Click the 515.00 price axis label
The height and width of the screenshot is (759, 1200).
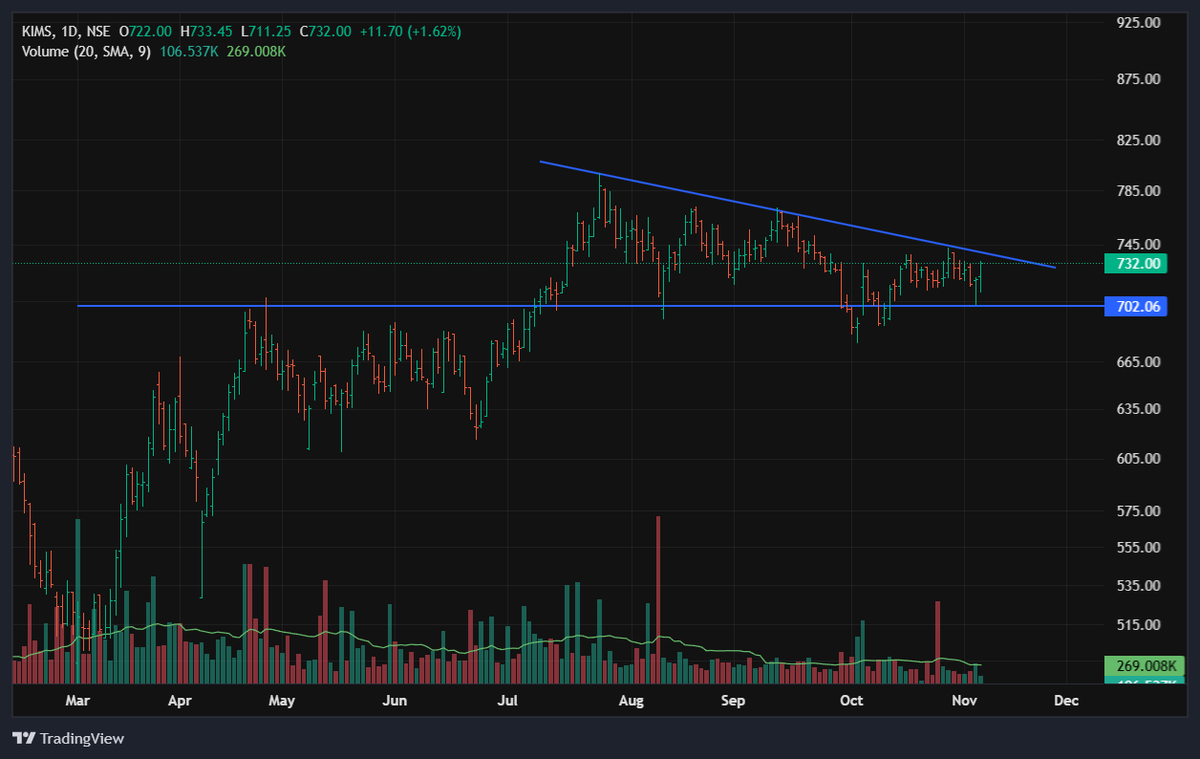point(1137,625)
